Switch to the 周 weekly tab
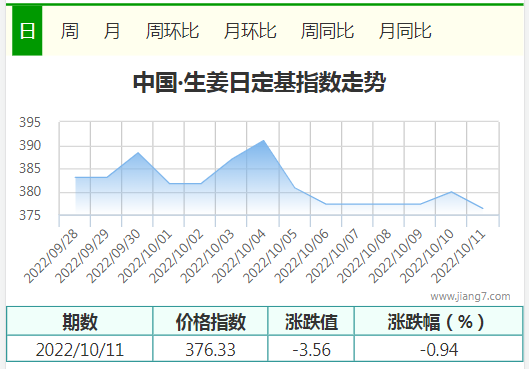 [70, 31]
